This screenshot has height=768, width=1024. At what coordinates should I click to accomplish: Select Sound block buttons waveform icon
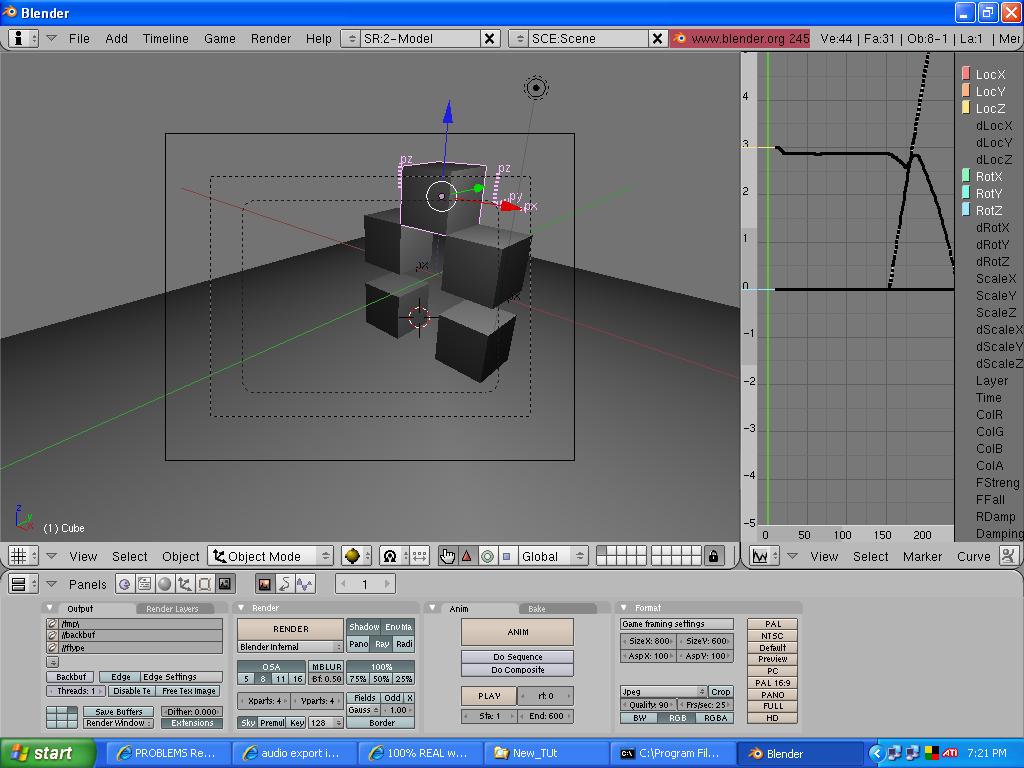click(305, 584)
